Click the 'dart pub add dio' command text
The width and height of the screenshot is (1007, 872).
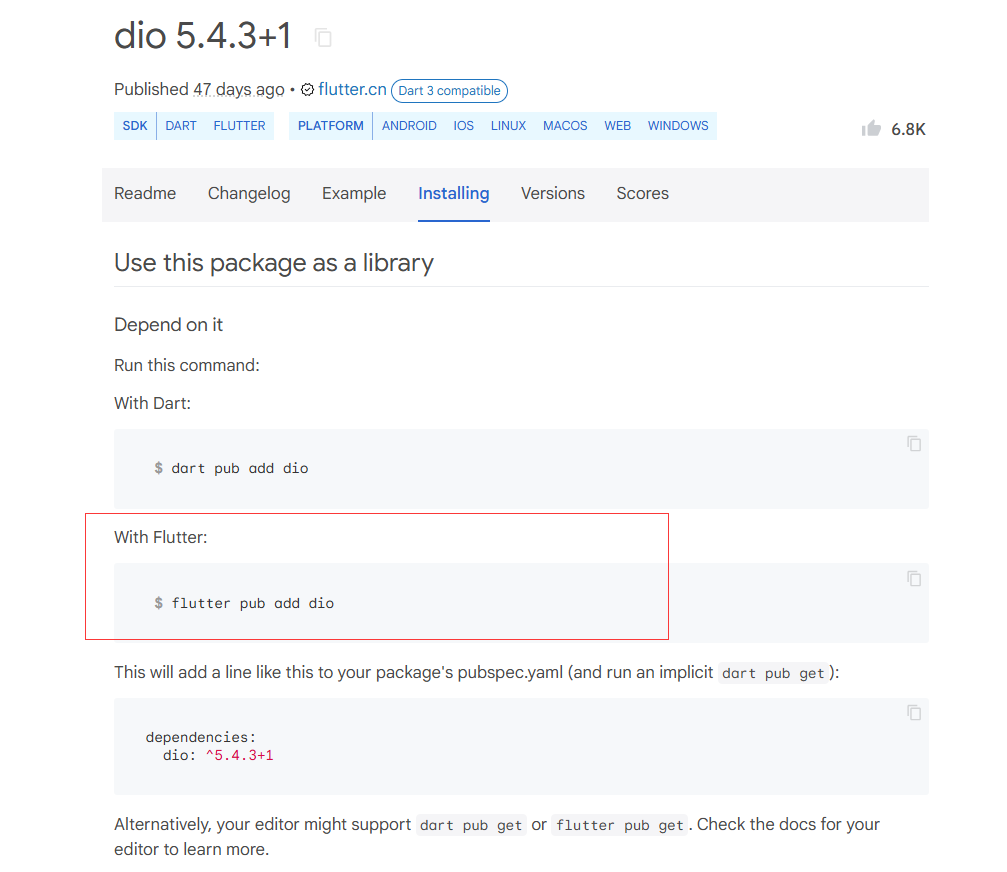click(x=240, y=468)
